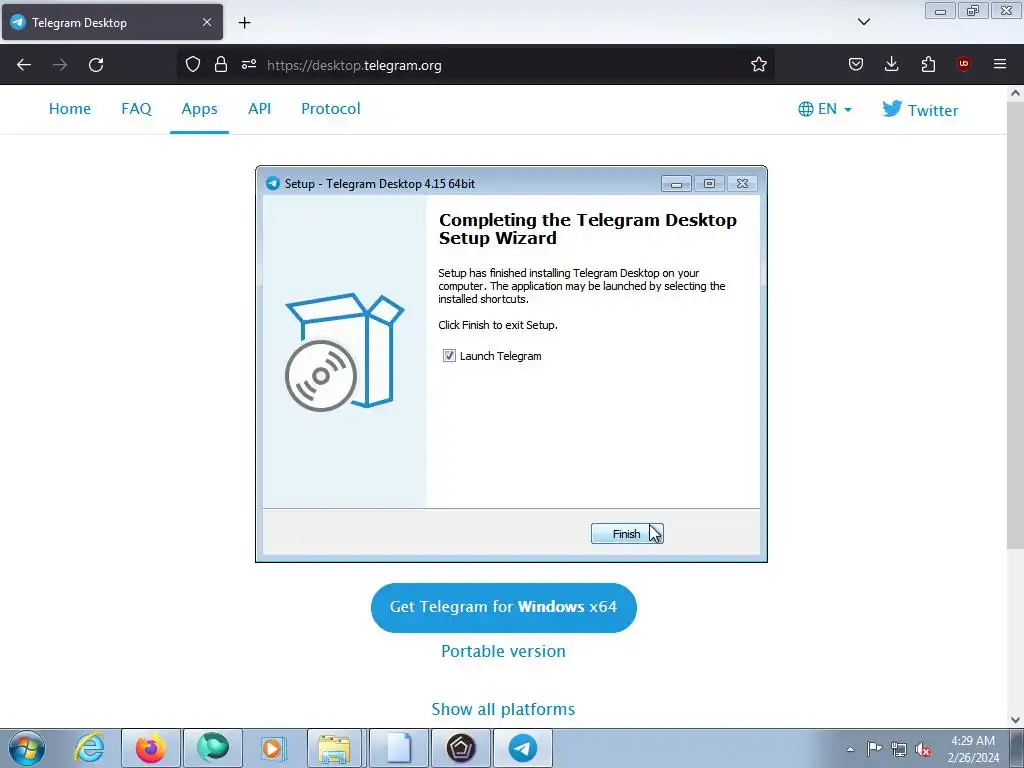Open a new browser tab with plus

tap(244, 22)
